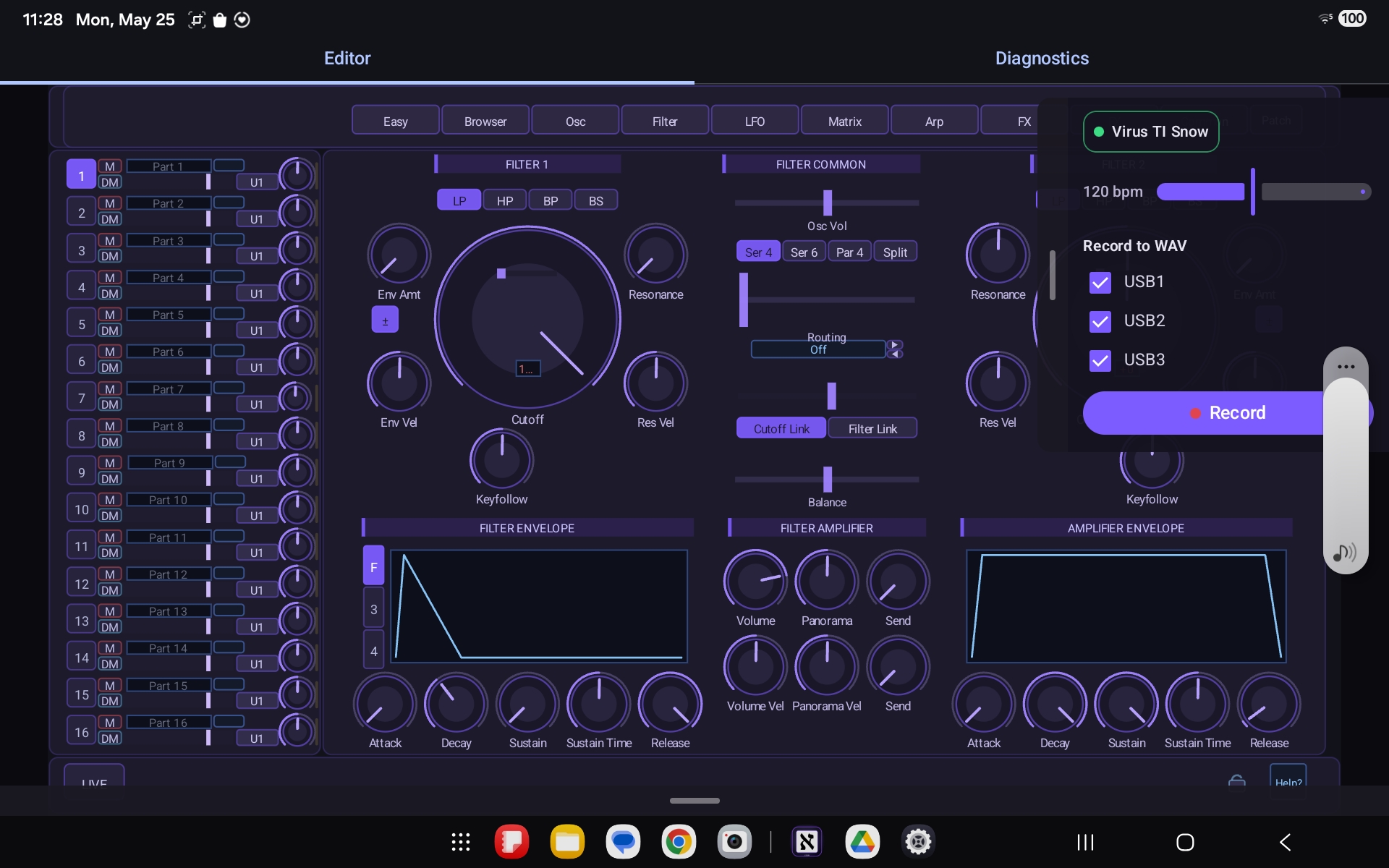Click the Filter Envelope Sustain Time knob
1389x868 pixels.
coord(599,704)
